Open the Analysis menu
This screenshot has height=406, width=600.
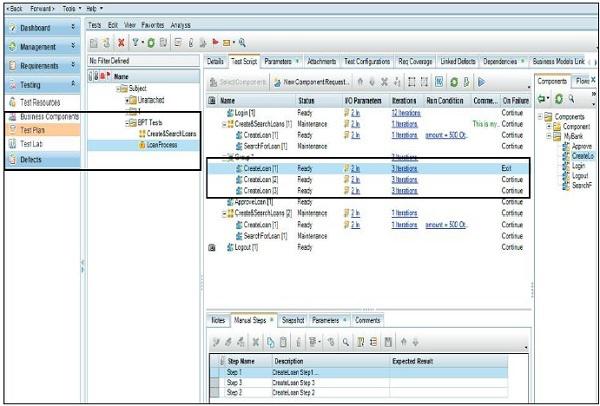[x=180, y=25]
